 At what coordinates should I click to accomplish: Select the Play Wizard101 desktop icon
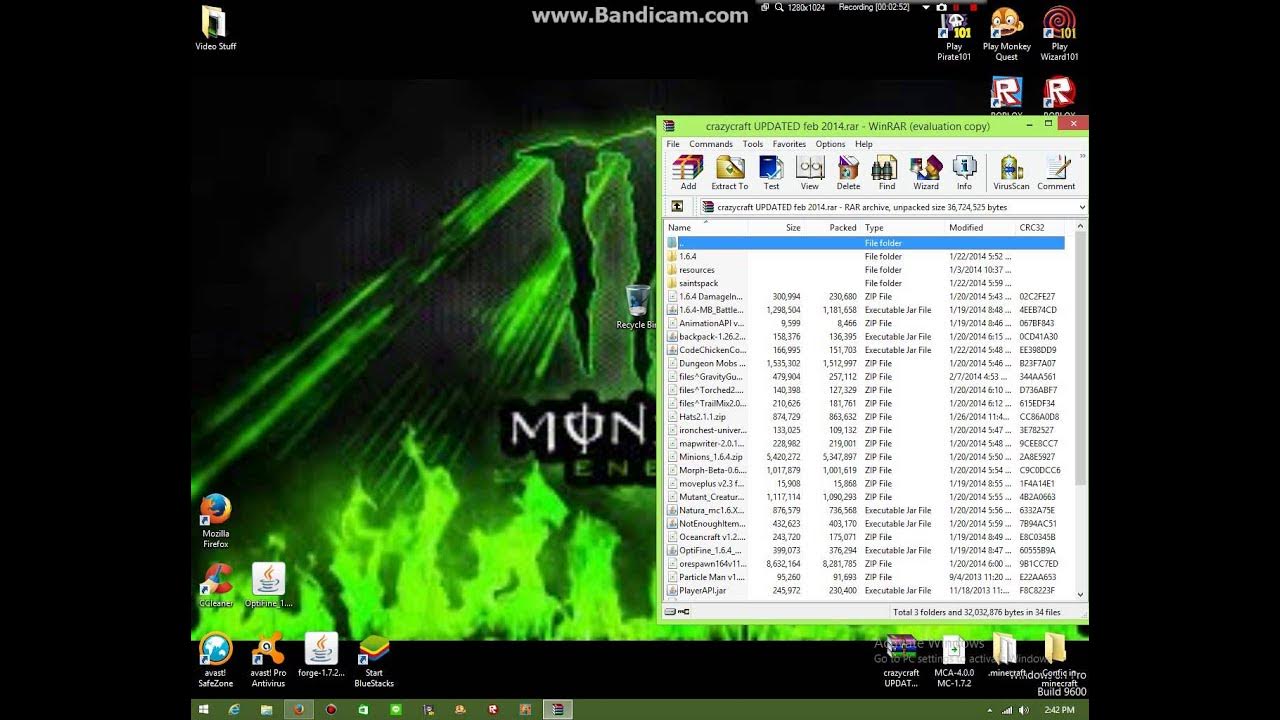(1059, 36)
